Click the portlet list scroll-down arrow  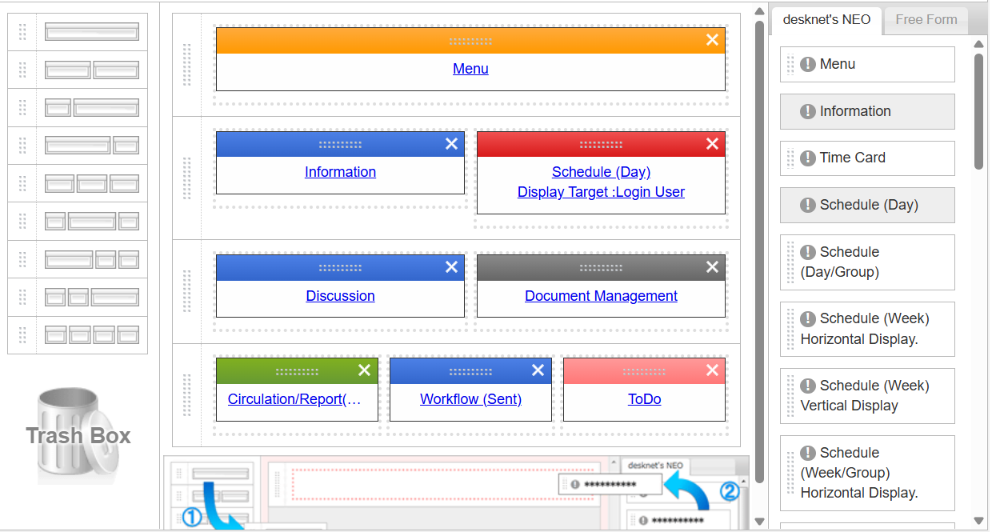979,521
